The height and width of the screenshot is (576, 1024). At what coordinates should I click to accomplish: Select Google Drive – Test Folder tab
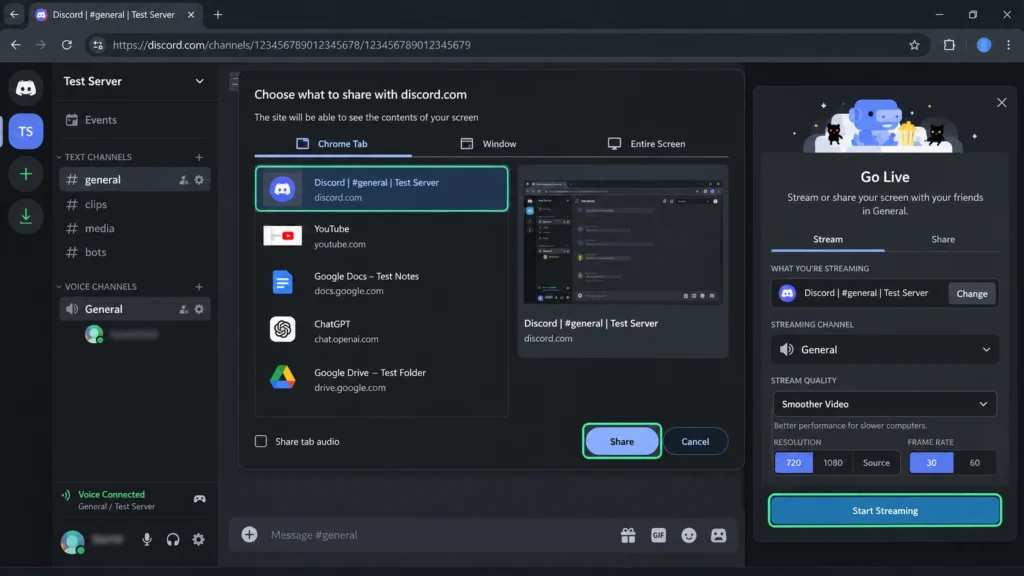coord(381,379)
